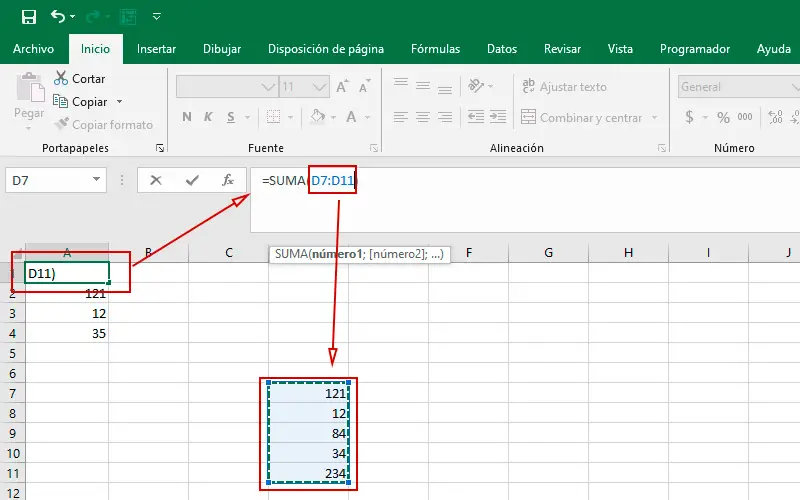Screen dimensions: 800x500
Task: Open Portapapeles dialog launcher
Action: click(x=160, y=148)
